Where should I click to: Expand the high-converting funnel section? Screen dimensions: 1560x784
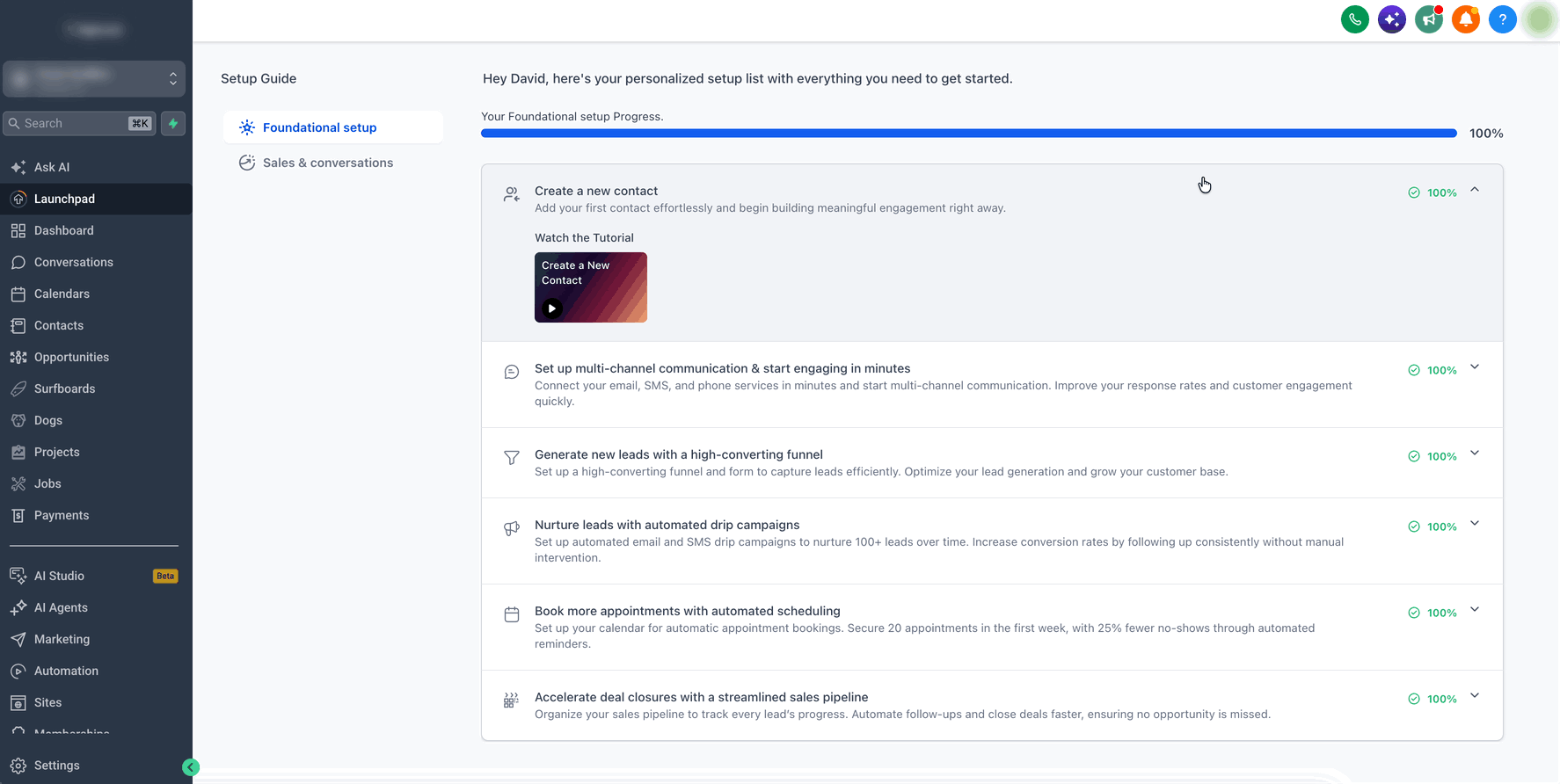point(1475,454)
